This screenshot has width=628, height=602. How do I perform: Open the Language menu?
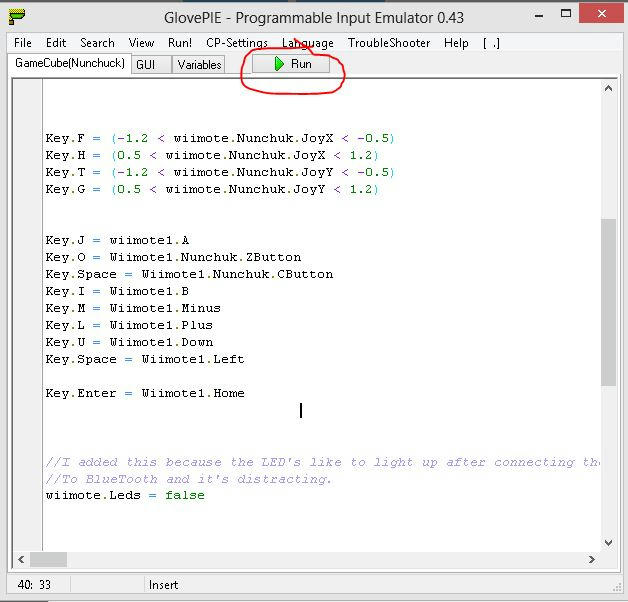pos(308,43)
